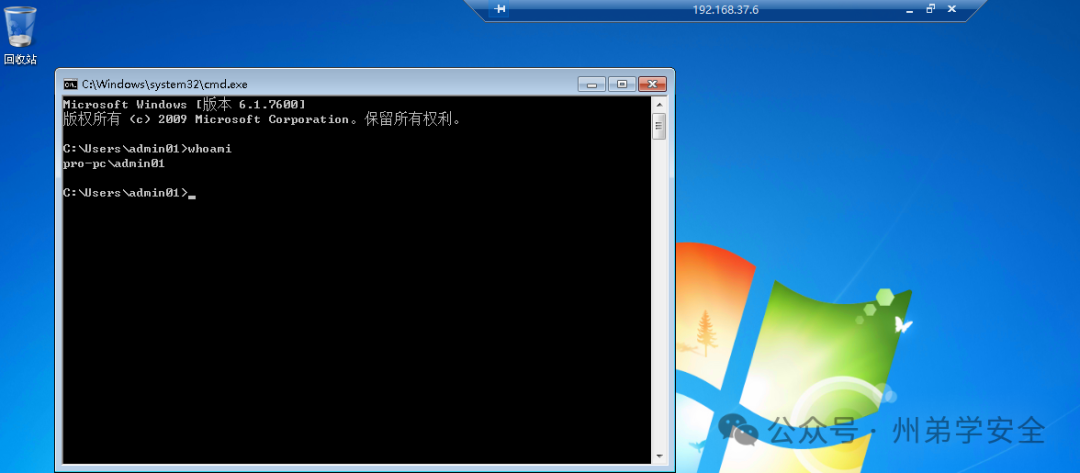Click the cmd scrollbar down arrow

(659, 456)
